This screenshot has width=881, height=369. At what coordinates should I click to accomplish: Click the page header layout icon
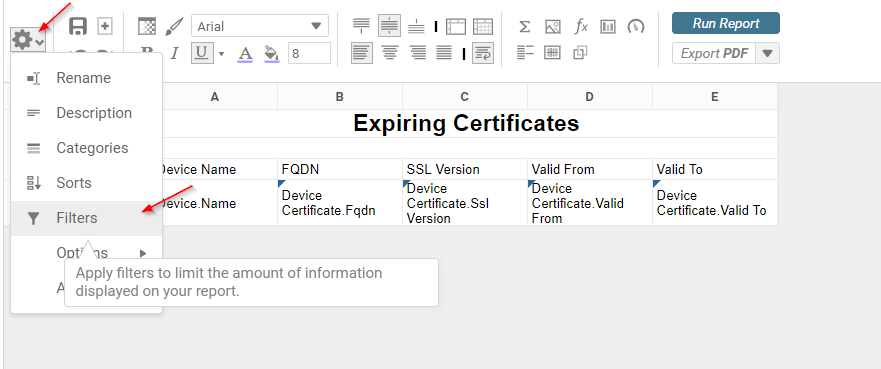pos(456,26)
